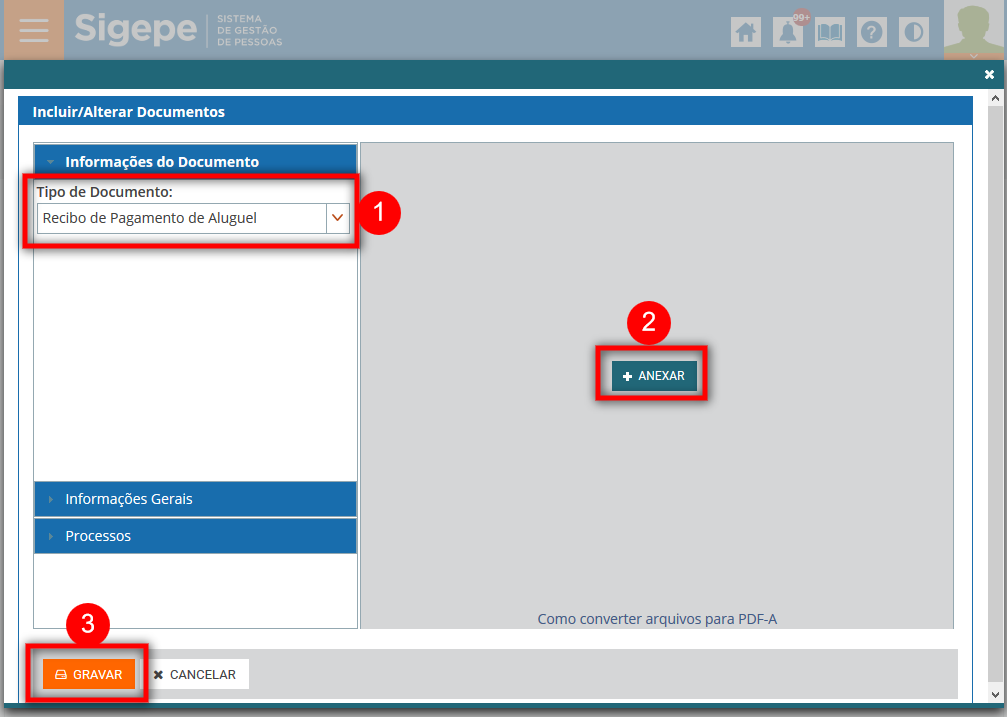Image resolution: width=1007 pixels, height=717 pixels.
Task: Close the dialog with the X
Action: [x=989, y=75]
